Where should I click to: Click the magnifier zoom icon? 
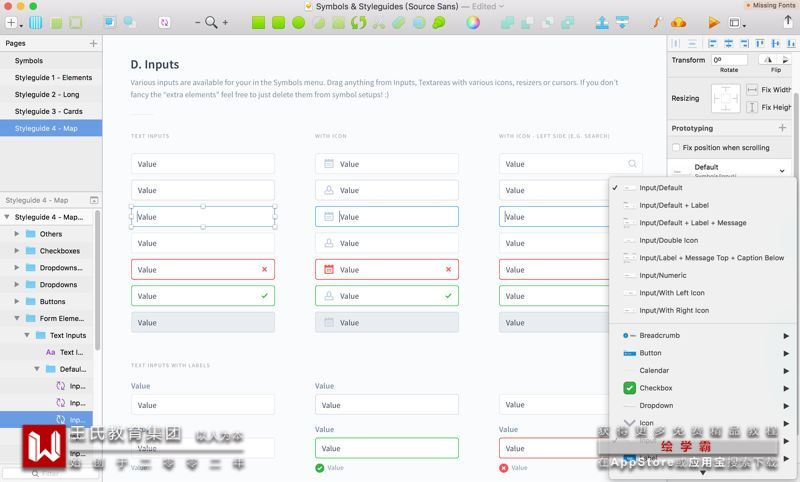pyautogui.click(x=211, y=22)
